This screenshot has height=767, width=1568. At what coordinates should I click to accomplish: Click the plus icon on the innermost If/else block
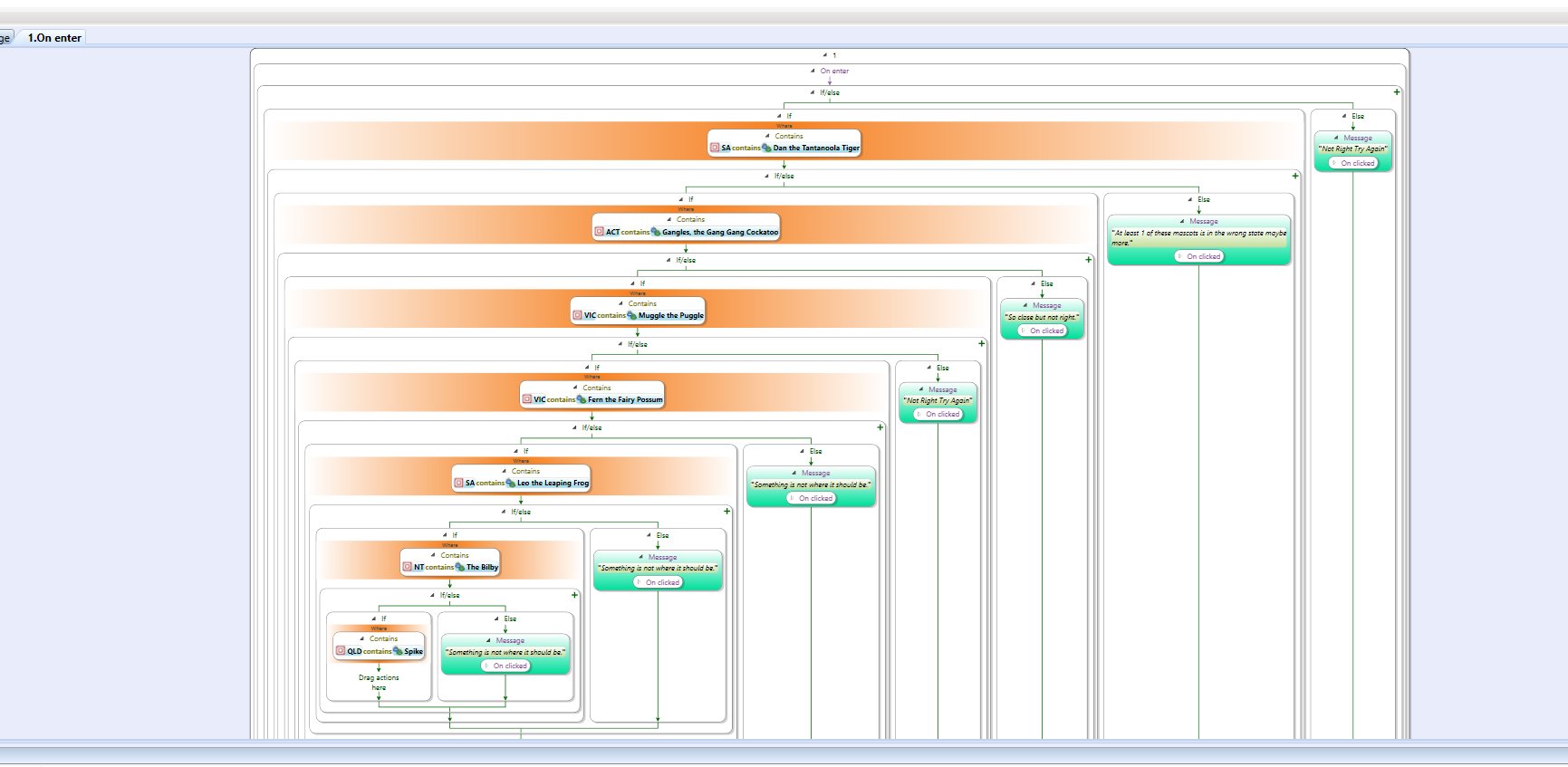574,596
